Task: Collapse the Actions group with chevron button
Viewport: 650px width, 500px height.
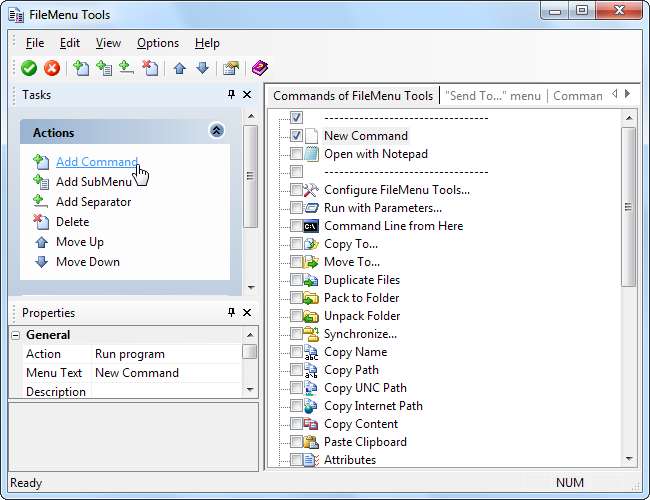Action: pyautogui.click(x=216, y=131)
